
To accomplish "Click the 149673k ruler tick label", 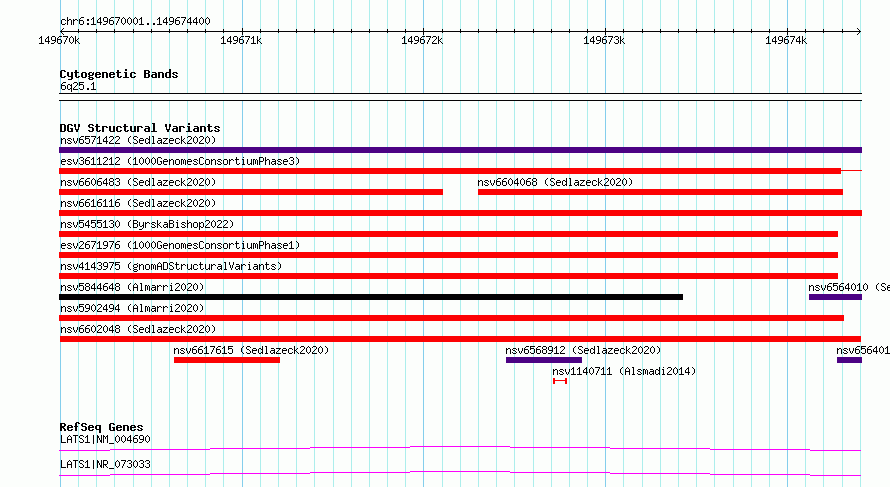I will tap(604, 40).
